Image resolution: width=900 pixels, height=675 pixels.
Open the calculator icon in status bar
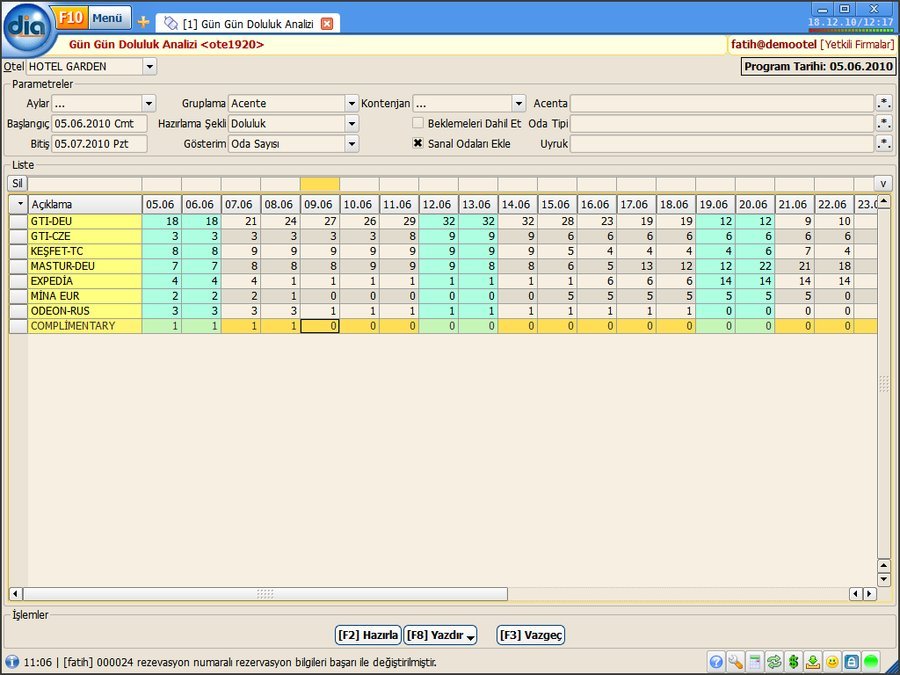(x=755, y=662)
